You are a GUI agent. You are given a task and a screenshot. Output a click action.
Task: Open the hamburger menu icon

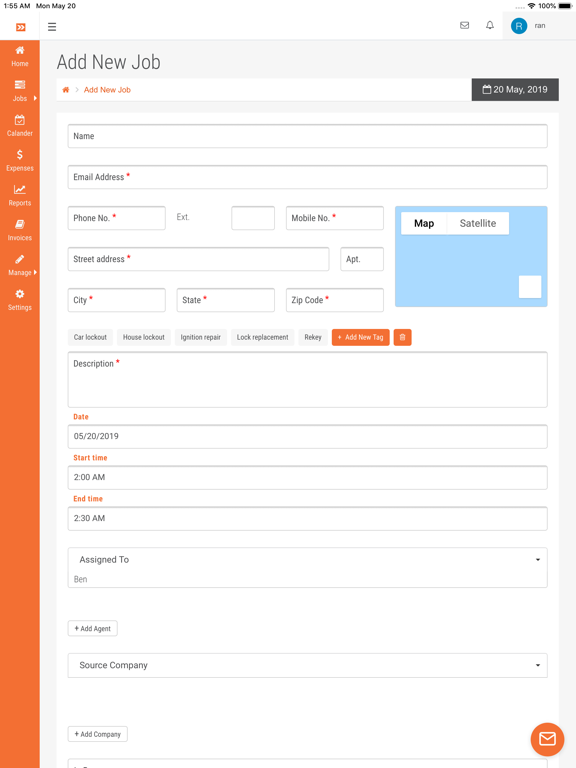click(52, 26)
